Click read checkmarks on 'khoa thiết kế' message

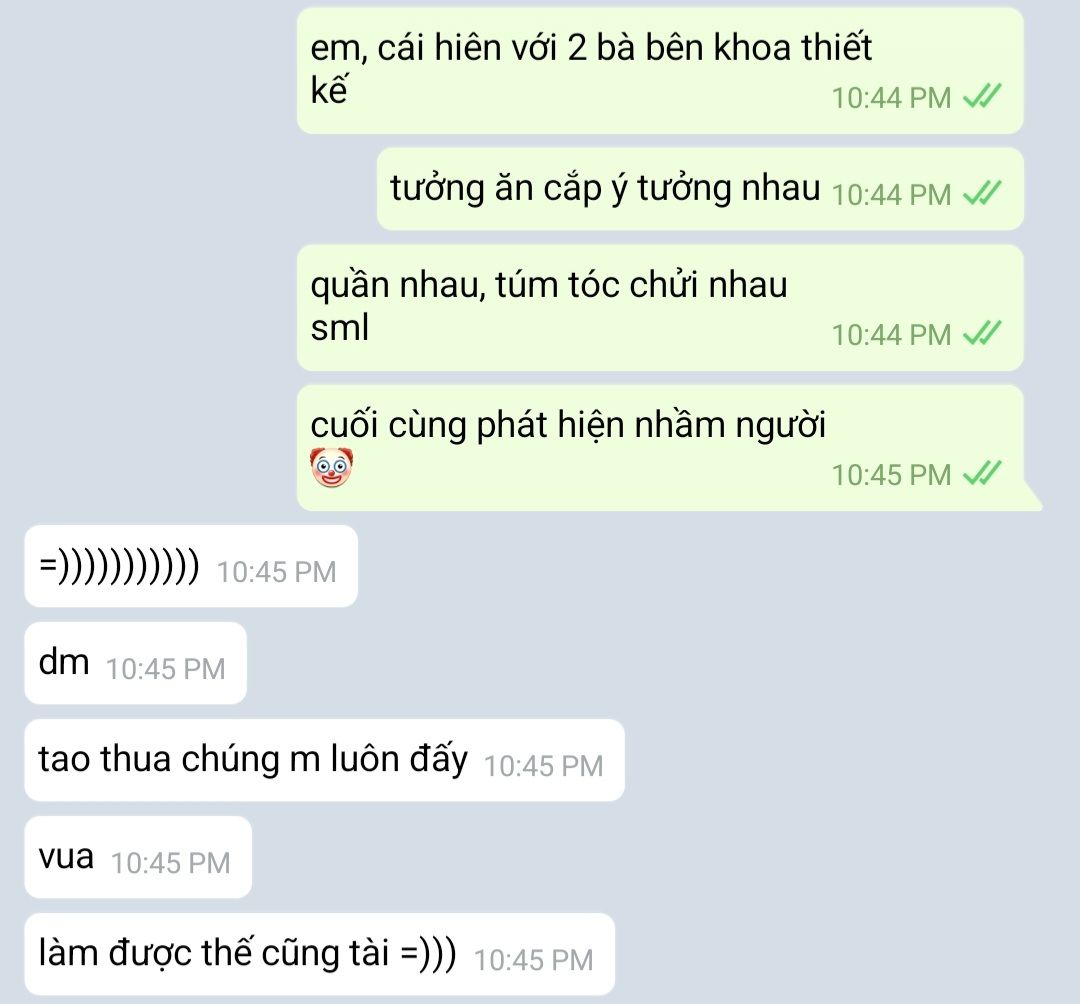(x=982, y=96)
